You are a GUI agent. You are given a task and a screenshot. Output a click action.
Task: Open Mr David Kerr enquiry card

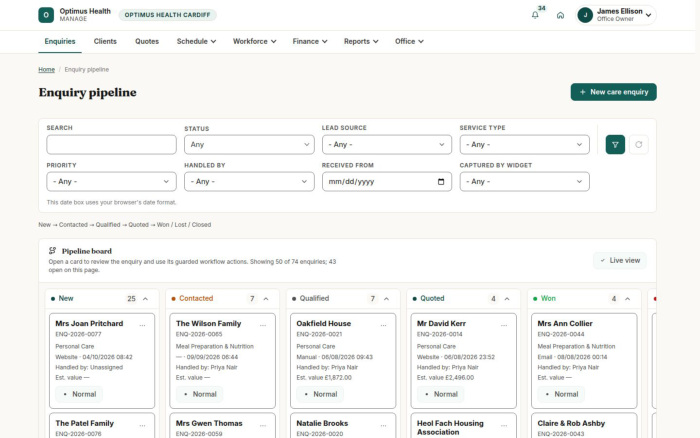coord(463,361)
